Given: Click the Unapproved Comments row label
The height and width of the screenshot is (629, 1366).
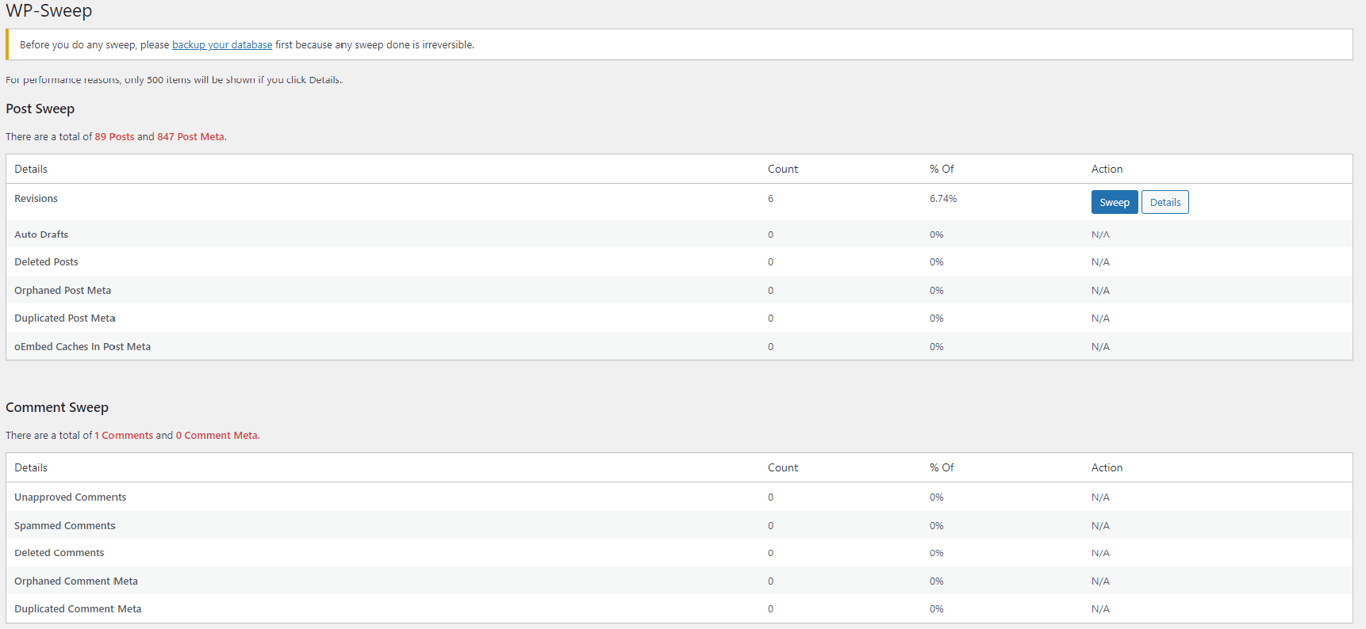Looking at the screenshot, I should coord(70,496).
